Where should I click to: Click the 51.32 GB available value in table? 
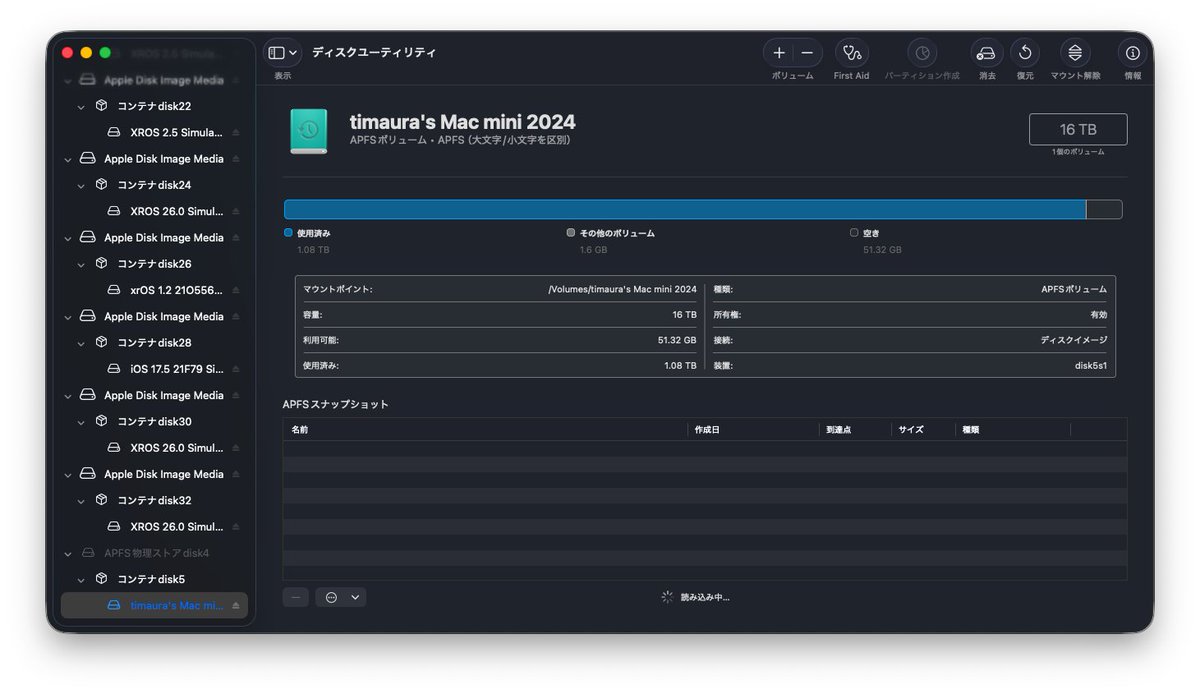click(677, 340)
